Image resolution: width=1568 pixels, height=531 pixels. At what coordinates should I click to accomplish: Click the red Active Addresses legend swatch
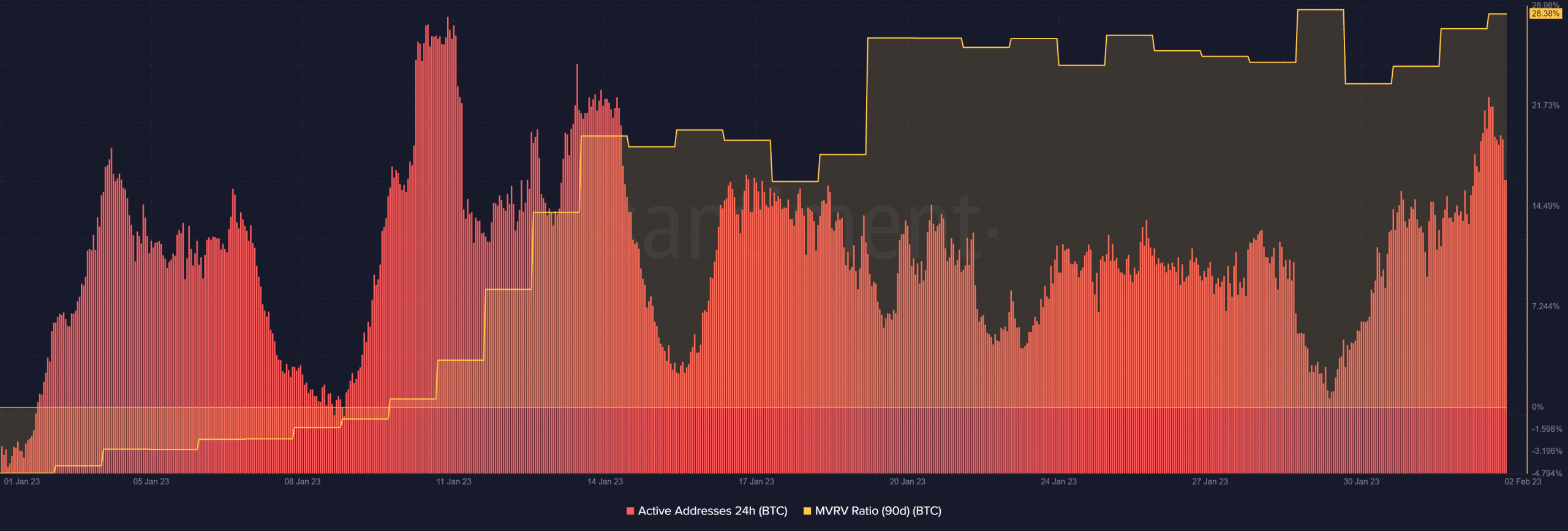(630, 511)
